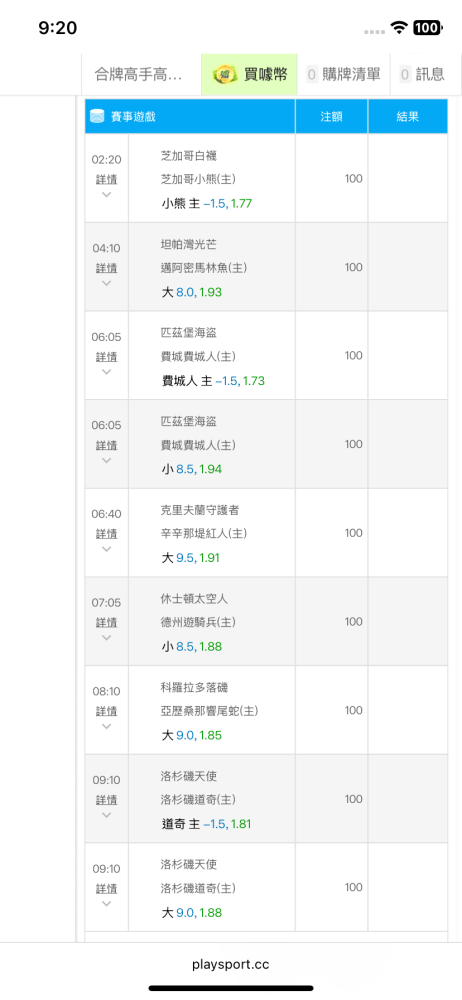Viewport: 462px width, 1000px height.
Task: Open the 買噱幣 tab
Action: (250, 75)
